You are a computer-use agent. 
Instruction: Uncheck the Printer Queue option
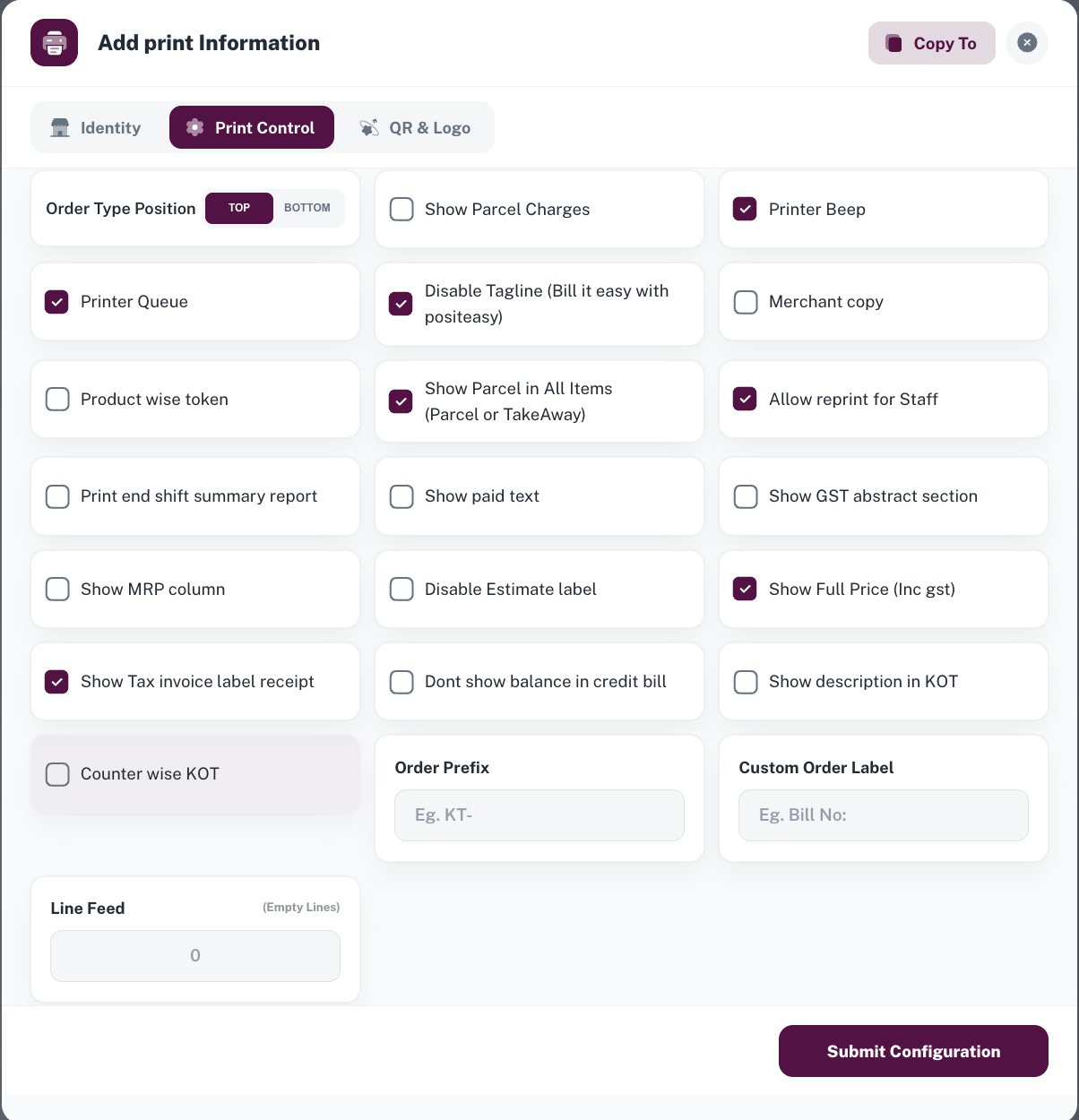pyautogui.click(x=56, y=302)
